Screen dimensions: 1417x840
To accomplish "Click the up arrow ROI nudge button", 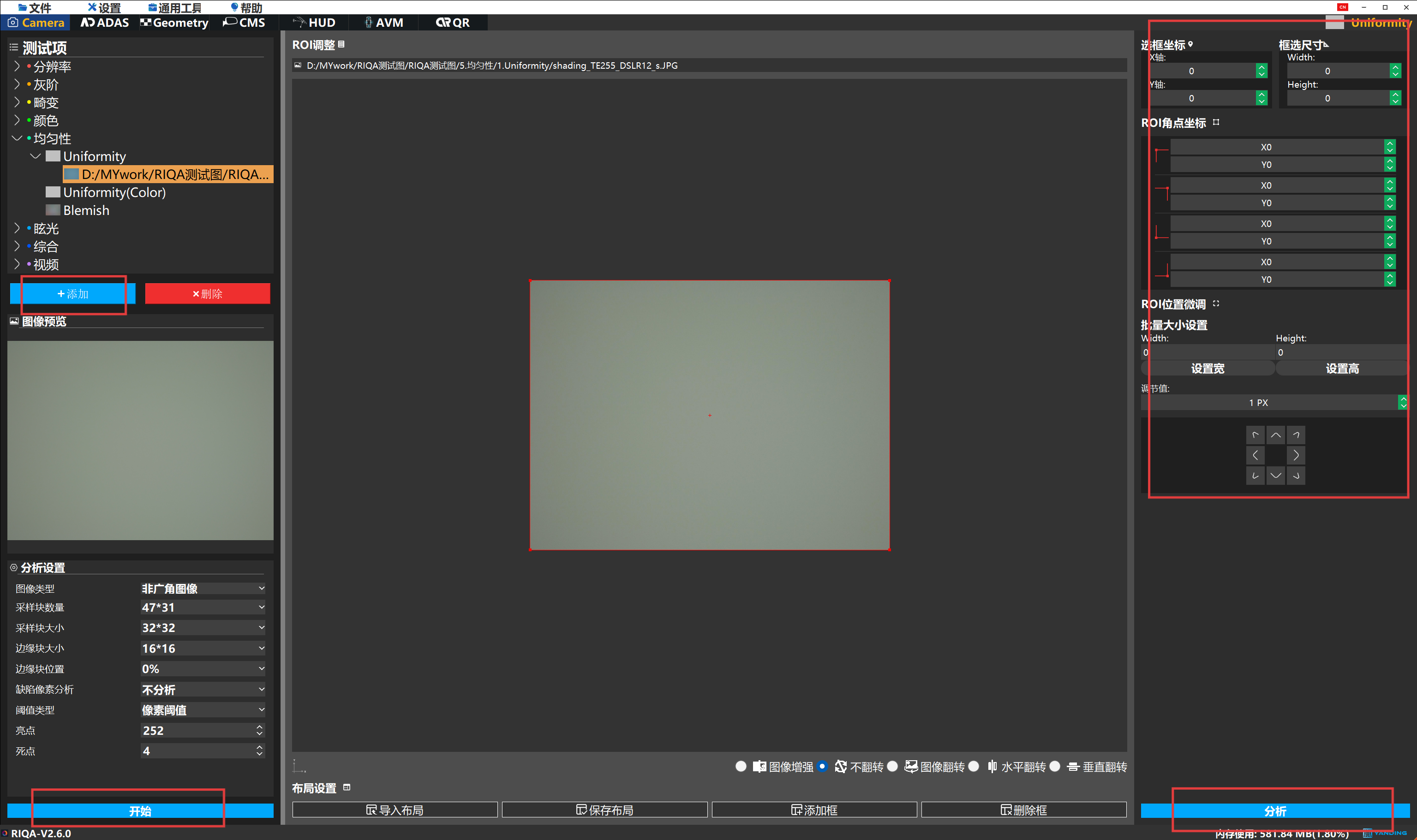I will click(1275, 435).
